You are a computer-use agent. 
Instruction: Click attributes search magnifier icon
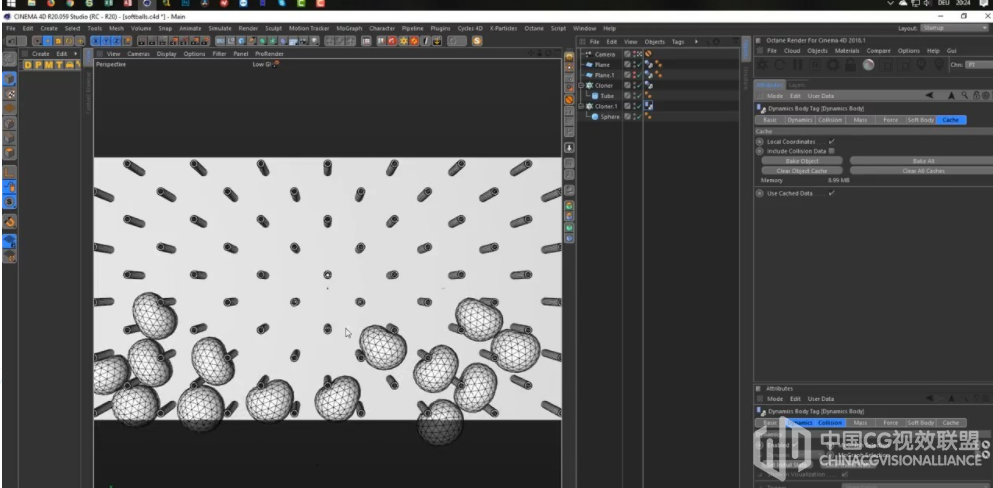(965, 96)
